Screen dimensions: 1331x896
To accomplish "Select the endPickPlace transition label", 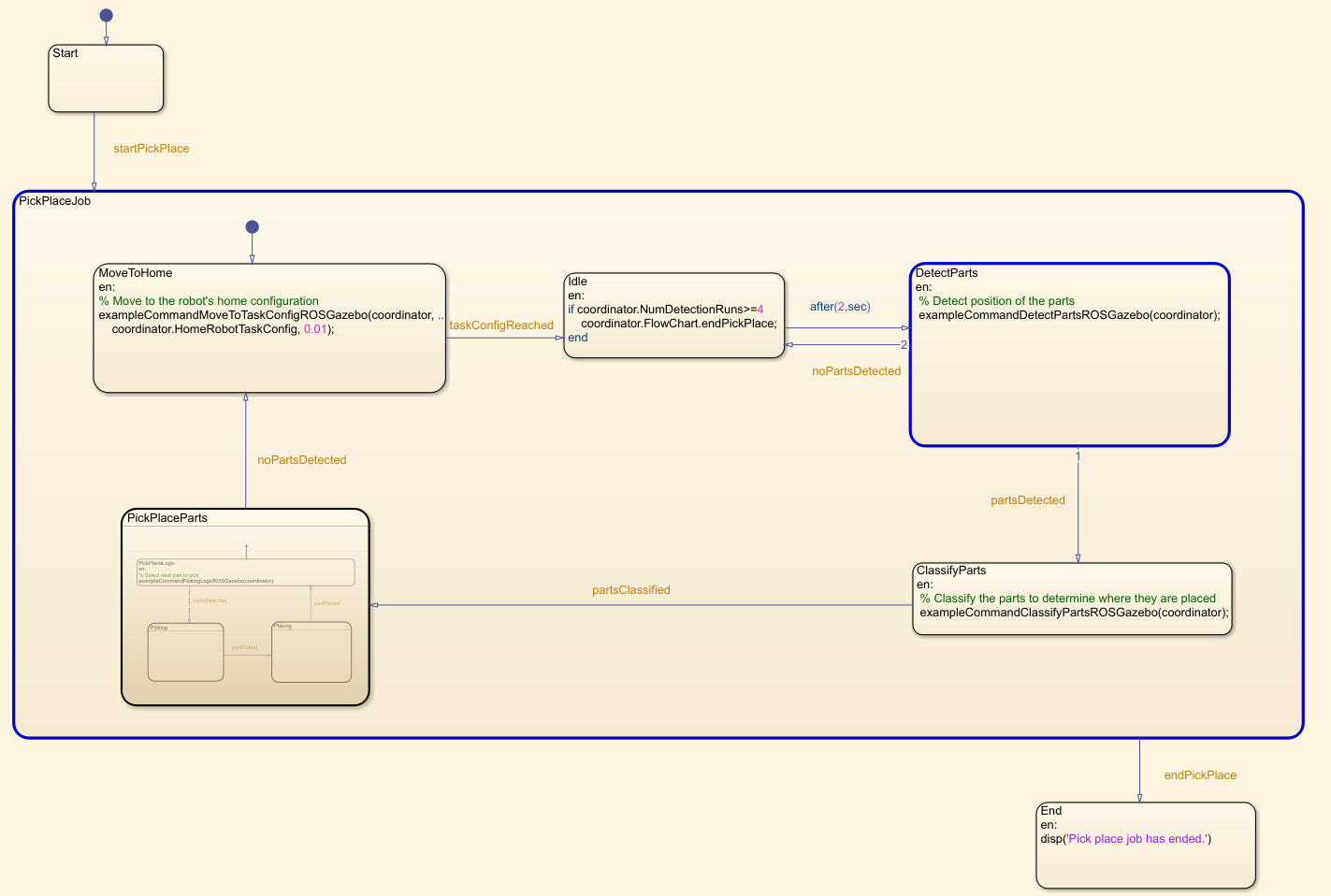I will pos(1200,775).
